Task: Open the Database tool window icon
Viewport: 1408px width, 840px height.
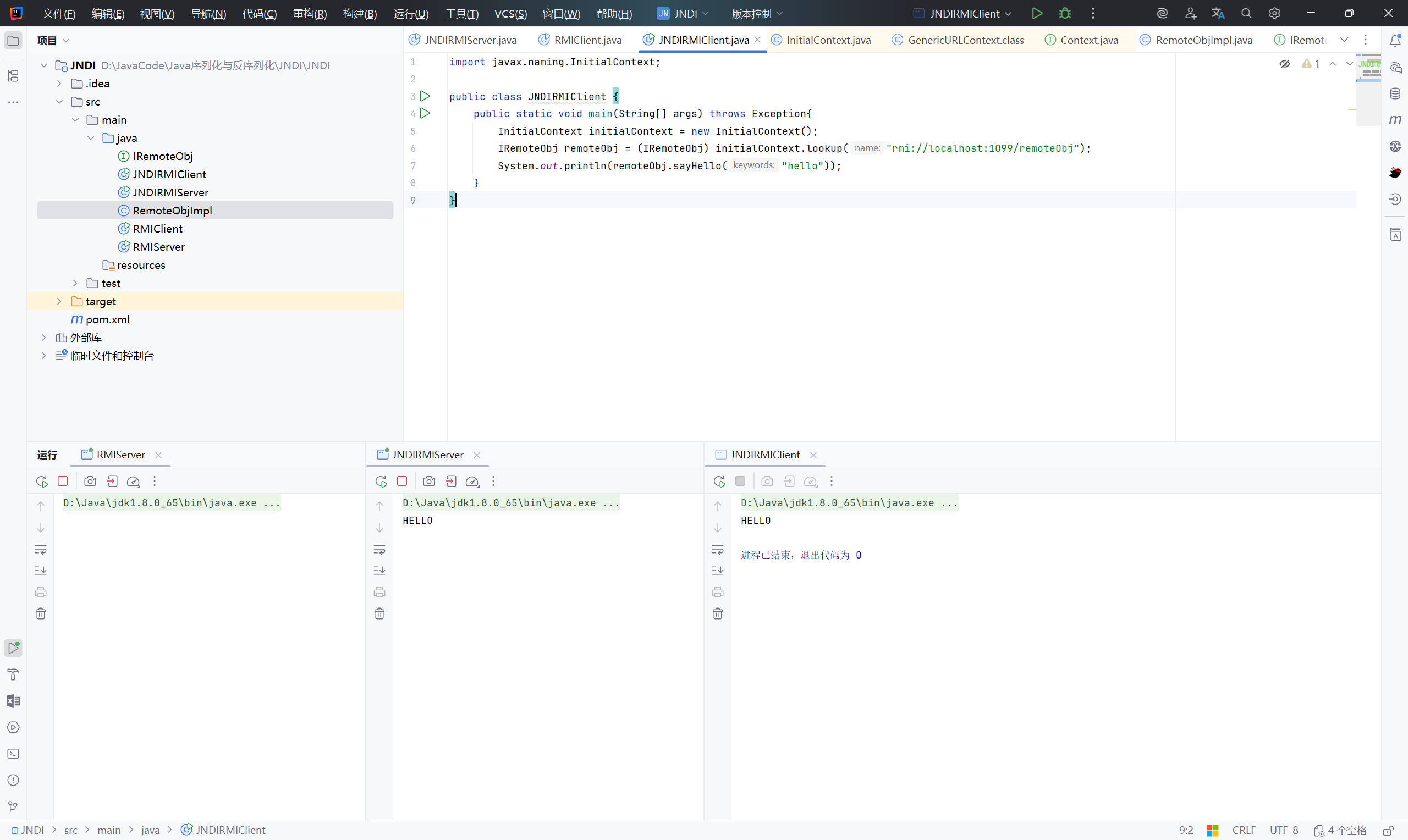Action: tap(1395, 93)
